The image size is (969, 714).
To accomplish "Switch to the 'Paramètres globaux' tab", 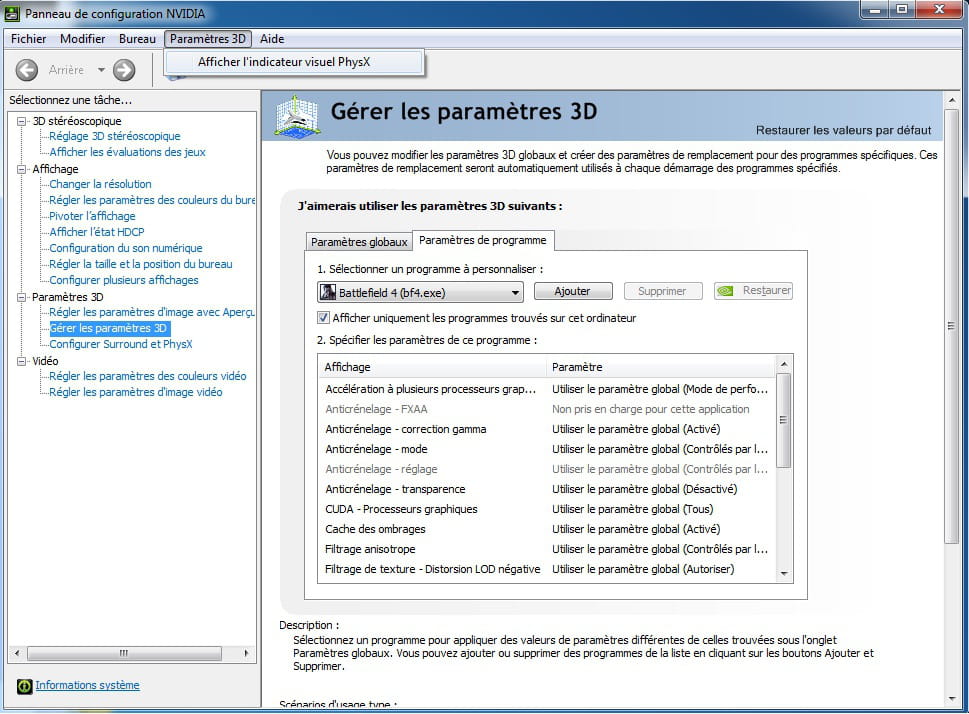I will [x=359, y=242].
